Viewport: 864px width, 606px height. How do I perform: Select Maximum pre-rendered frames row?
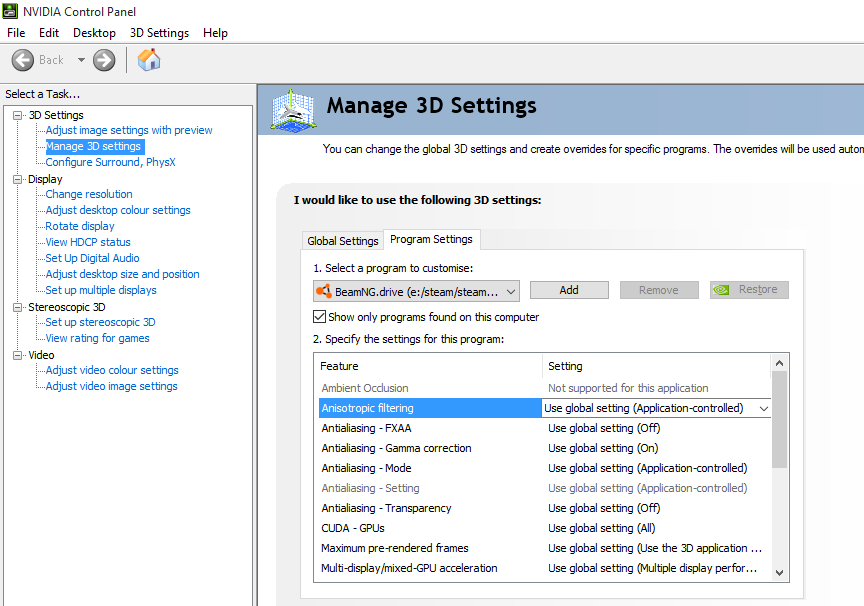pos(545,548)
